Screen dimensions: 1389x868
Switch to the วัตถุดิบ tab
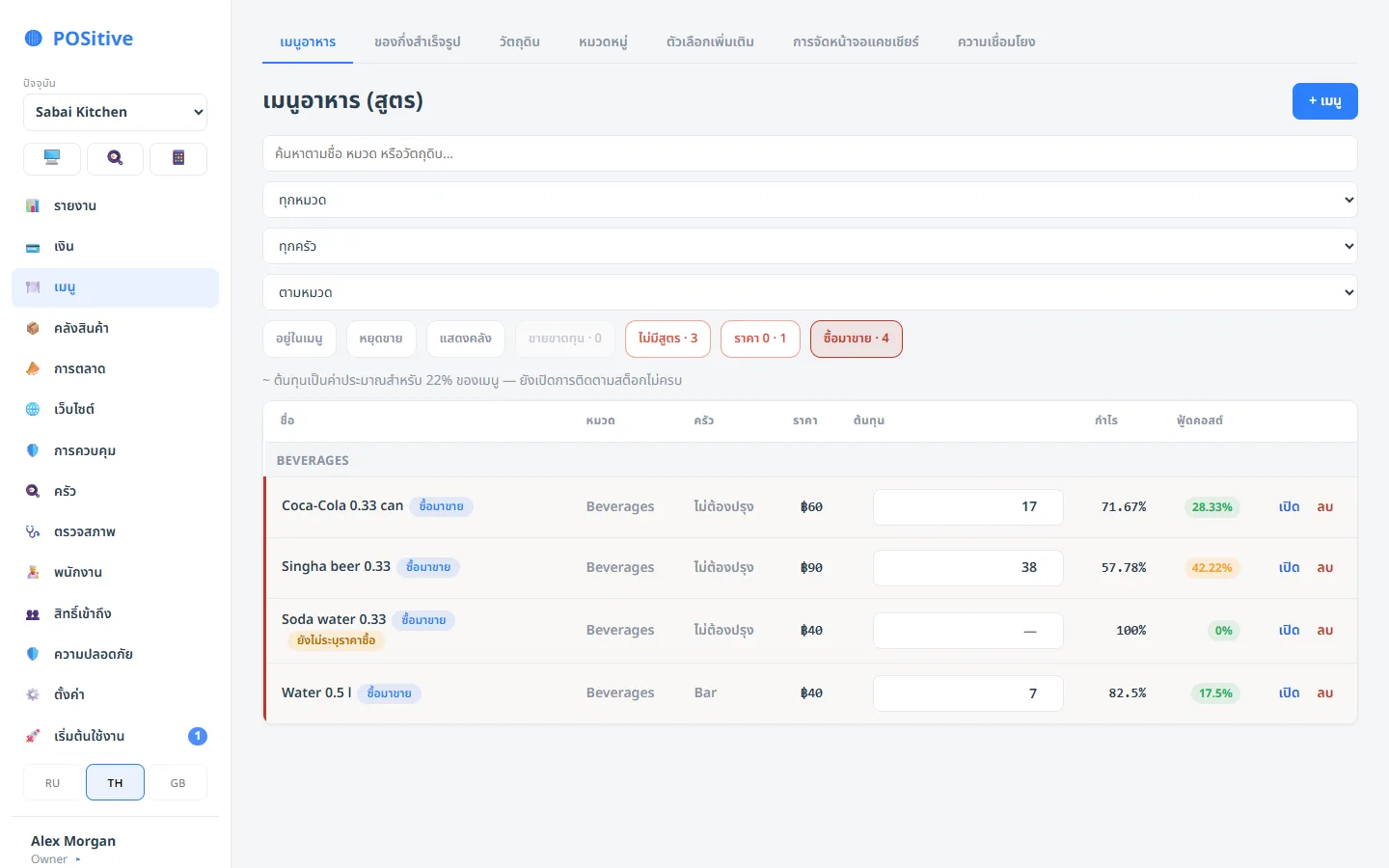point(520,41)
